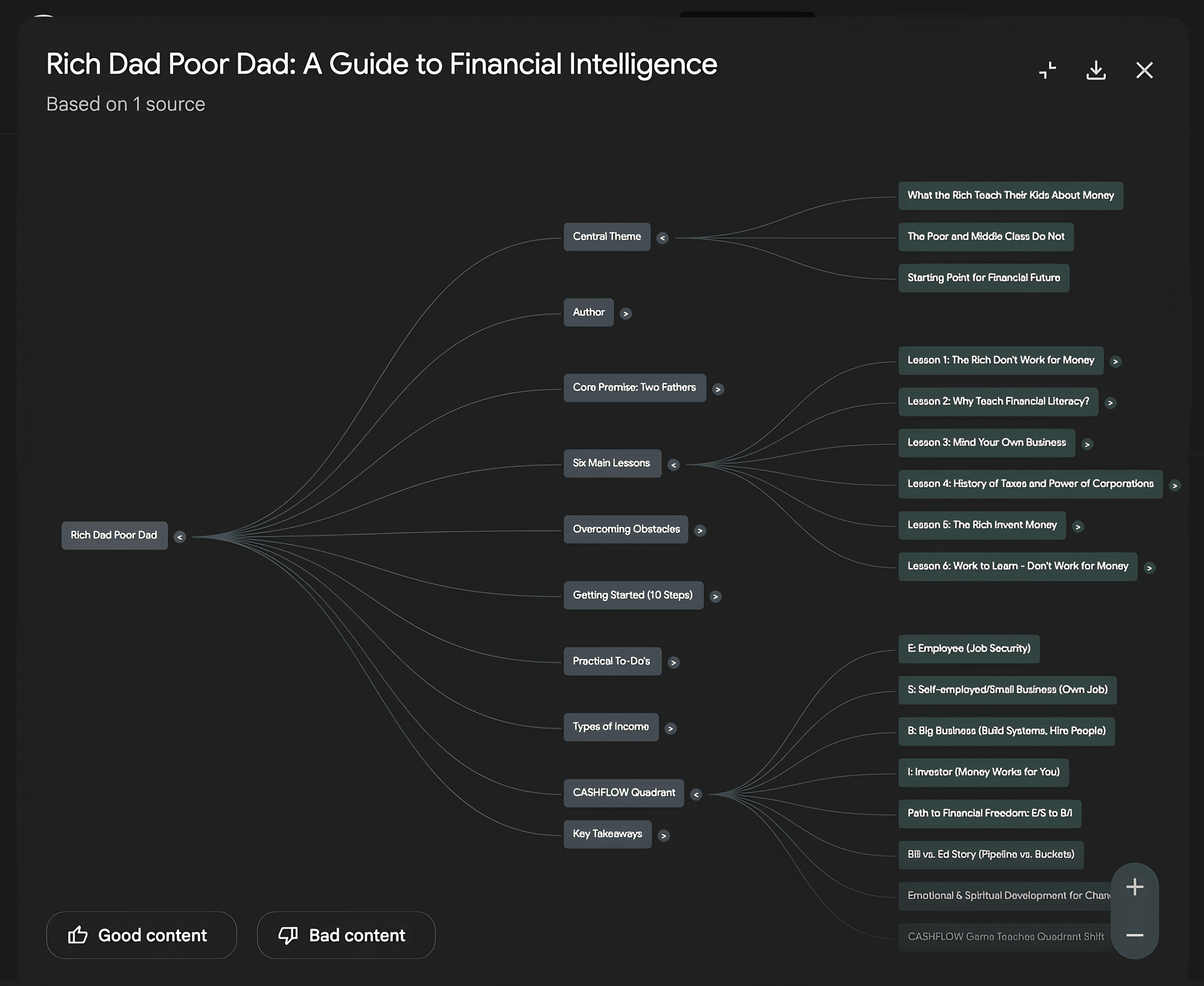
Task: Expand the Overcoming Obstacles node
Action: tap(700, 530)
